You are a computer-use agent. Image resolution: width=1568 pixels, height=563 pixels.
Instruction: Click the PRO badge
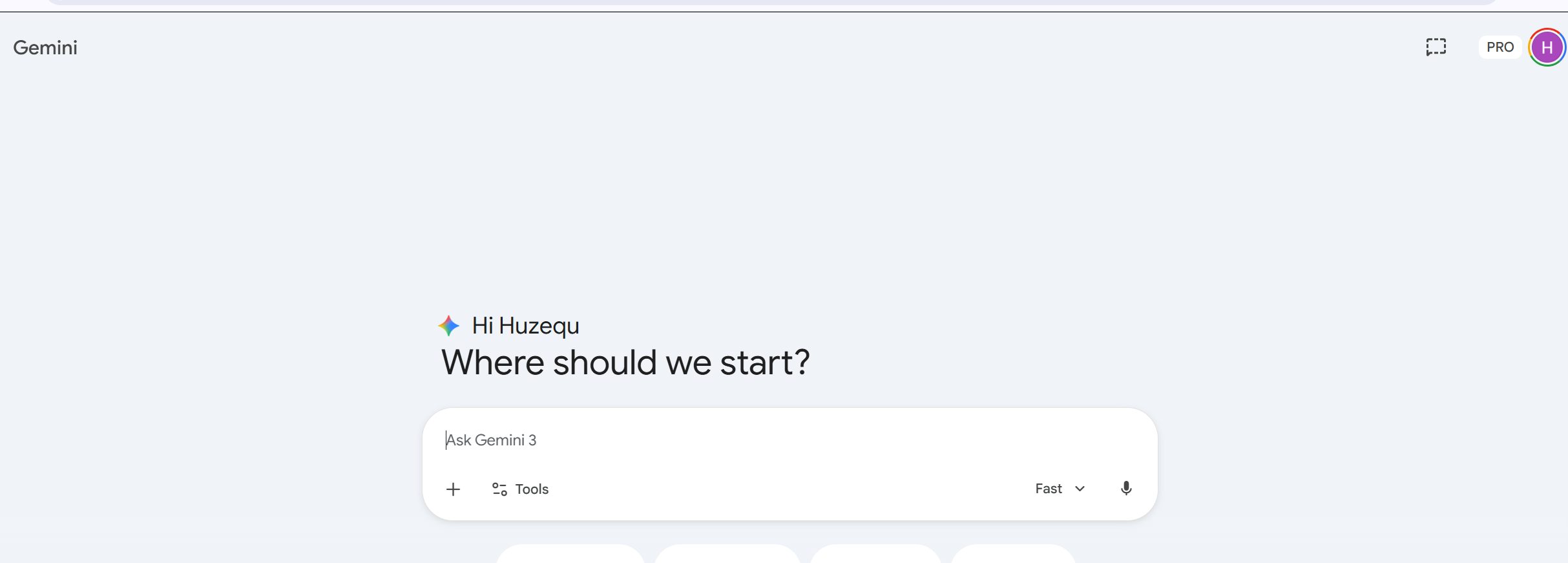pos(1500,47)
